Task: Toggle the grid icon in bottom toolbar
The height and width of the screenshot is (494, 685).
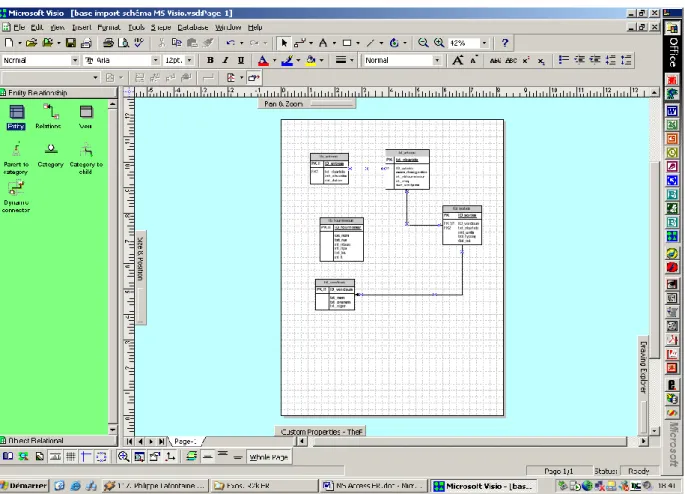Action: [x=70, y=456]
